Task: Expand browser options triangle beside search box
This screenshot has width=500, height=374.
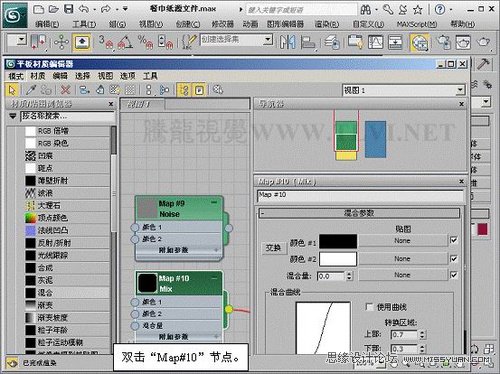Action: point(13,116)
